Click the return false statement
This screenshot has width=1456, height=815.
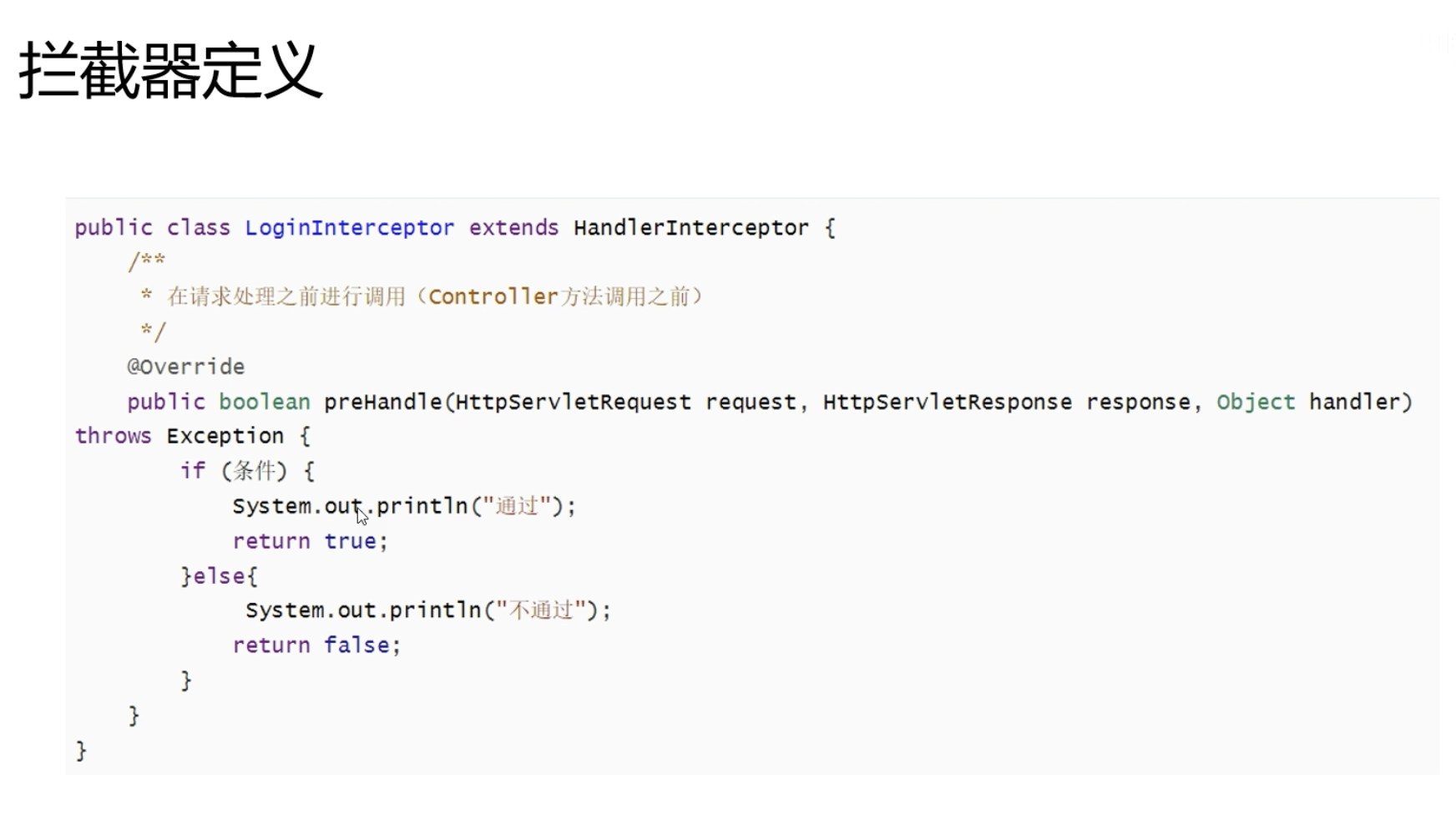pos(316,645)
